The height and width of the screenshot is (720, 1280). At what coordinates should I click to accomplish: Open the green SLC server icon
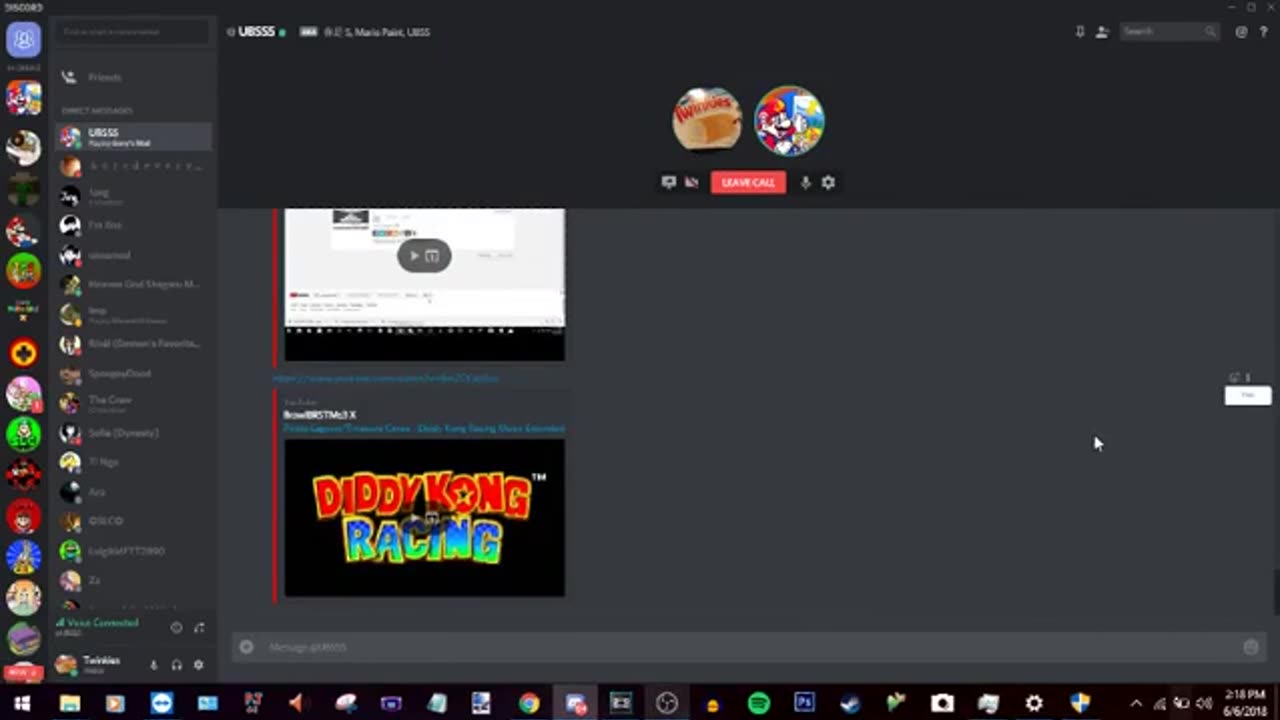[x=23, y=434]
